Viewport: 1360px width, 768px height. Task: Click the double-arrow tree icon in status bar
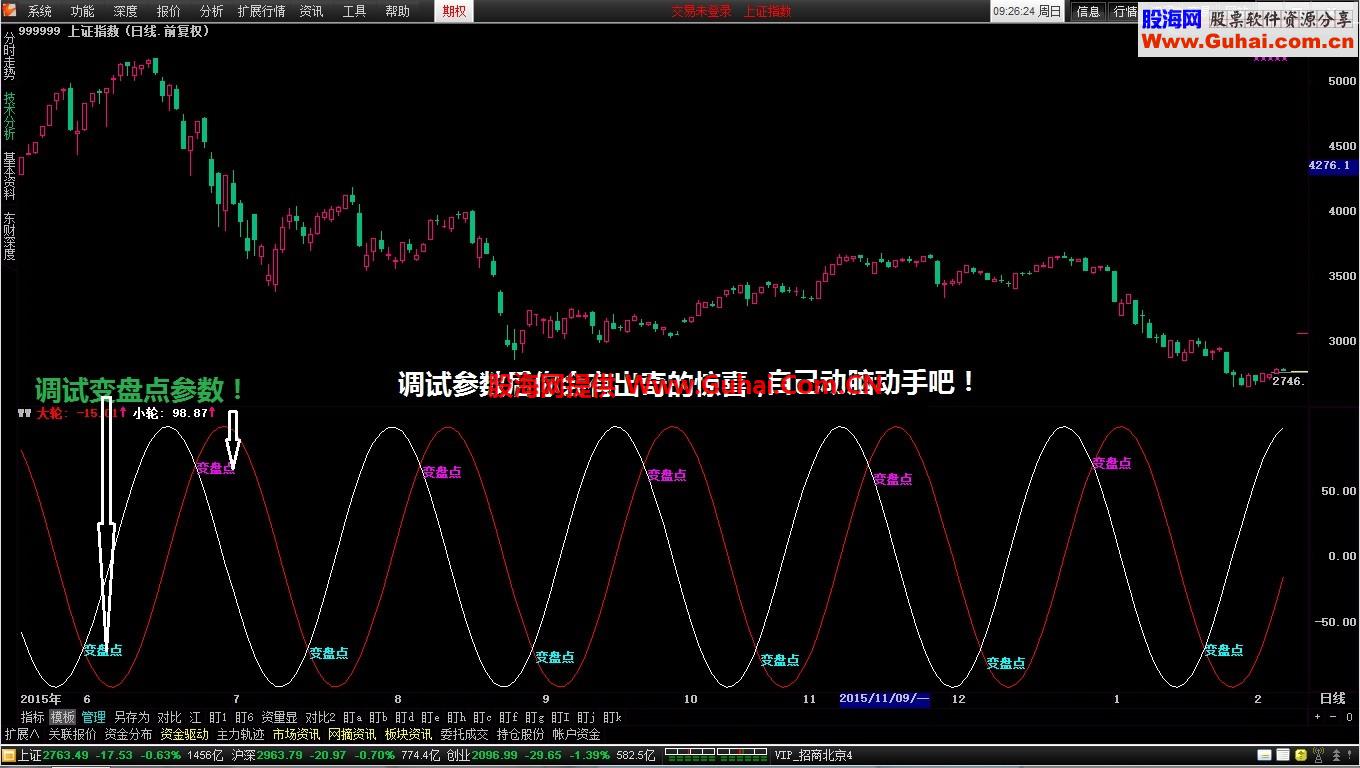coord(1337,755)
